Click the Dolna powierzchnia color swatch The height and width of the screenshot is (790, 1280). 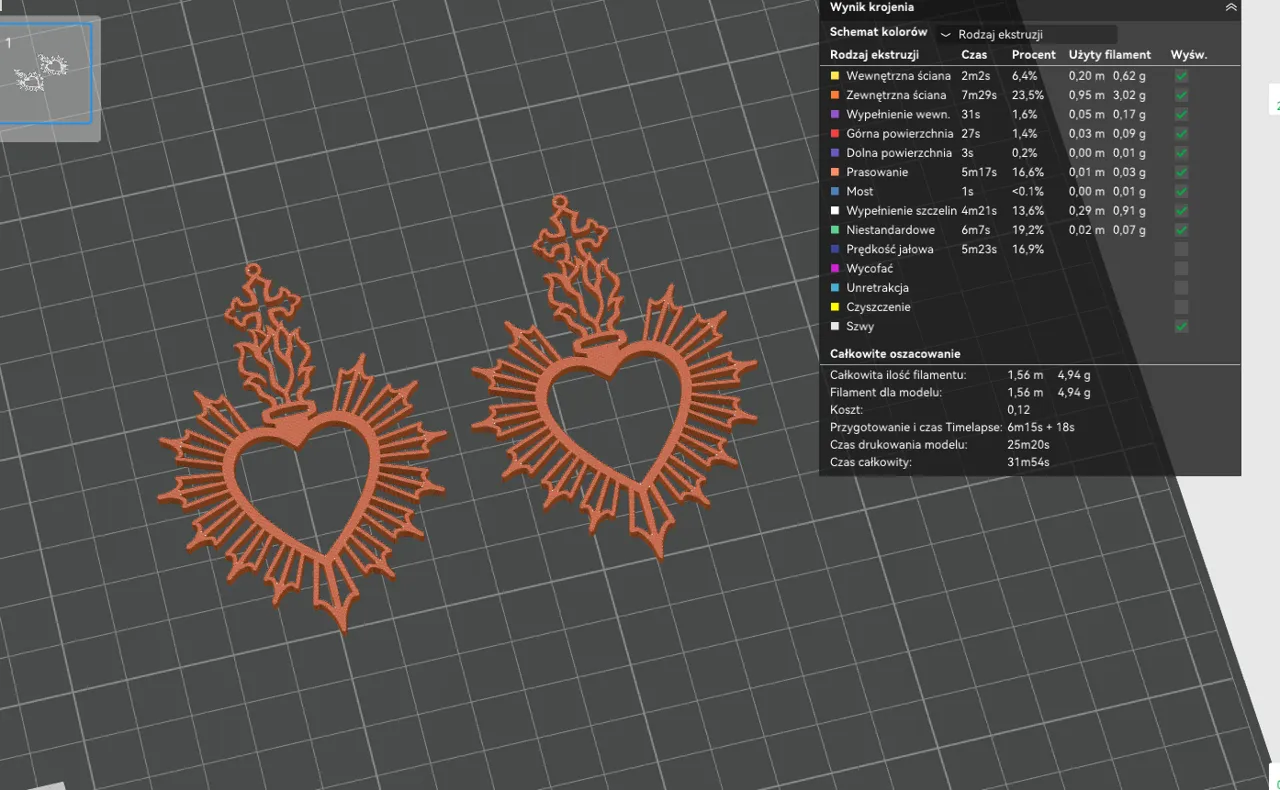835,153
